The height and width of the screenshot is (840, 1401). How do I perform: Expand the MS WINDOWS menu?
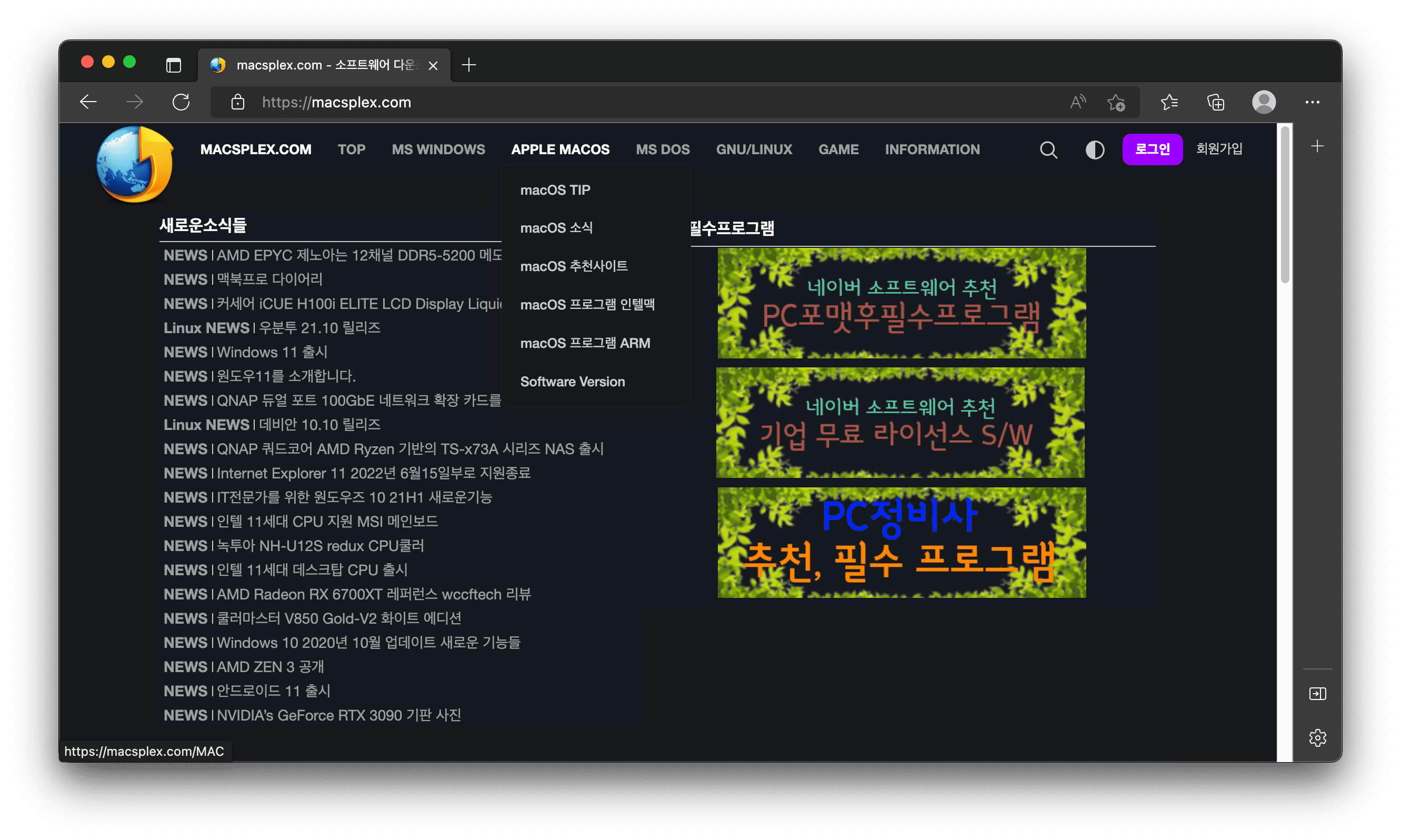pyautogui.click(x=438, y=149)
